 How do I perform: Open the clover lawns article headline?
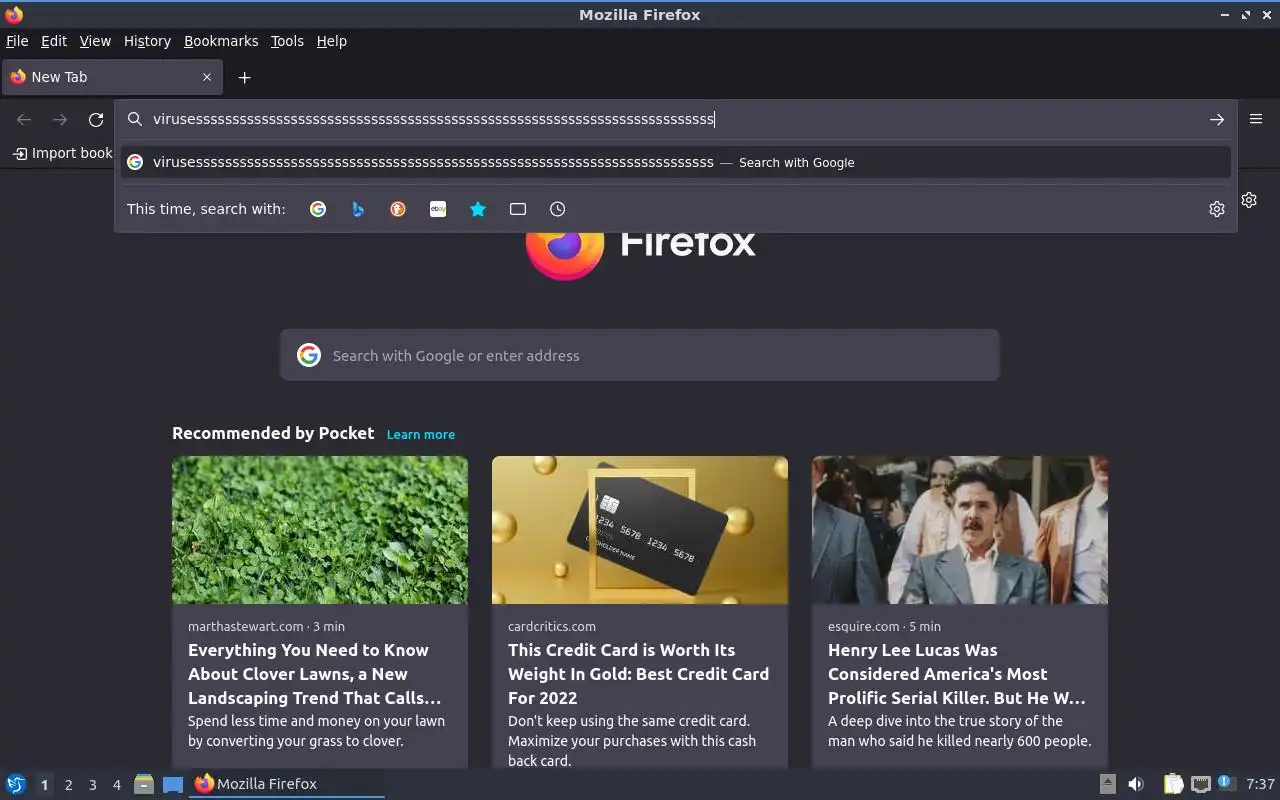[x=315, y=674]
